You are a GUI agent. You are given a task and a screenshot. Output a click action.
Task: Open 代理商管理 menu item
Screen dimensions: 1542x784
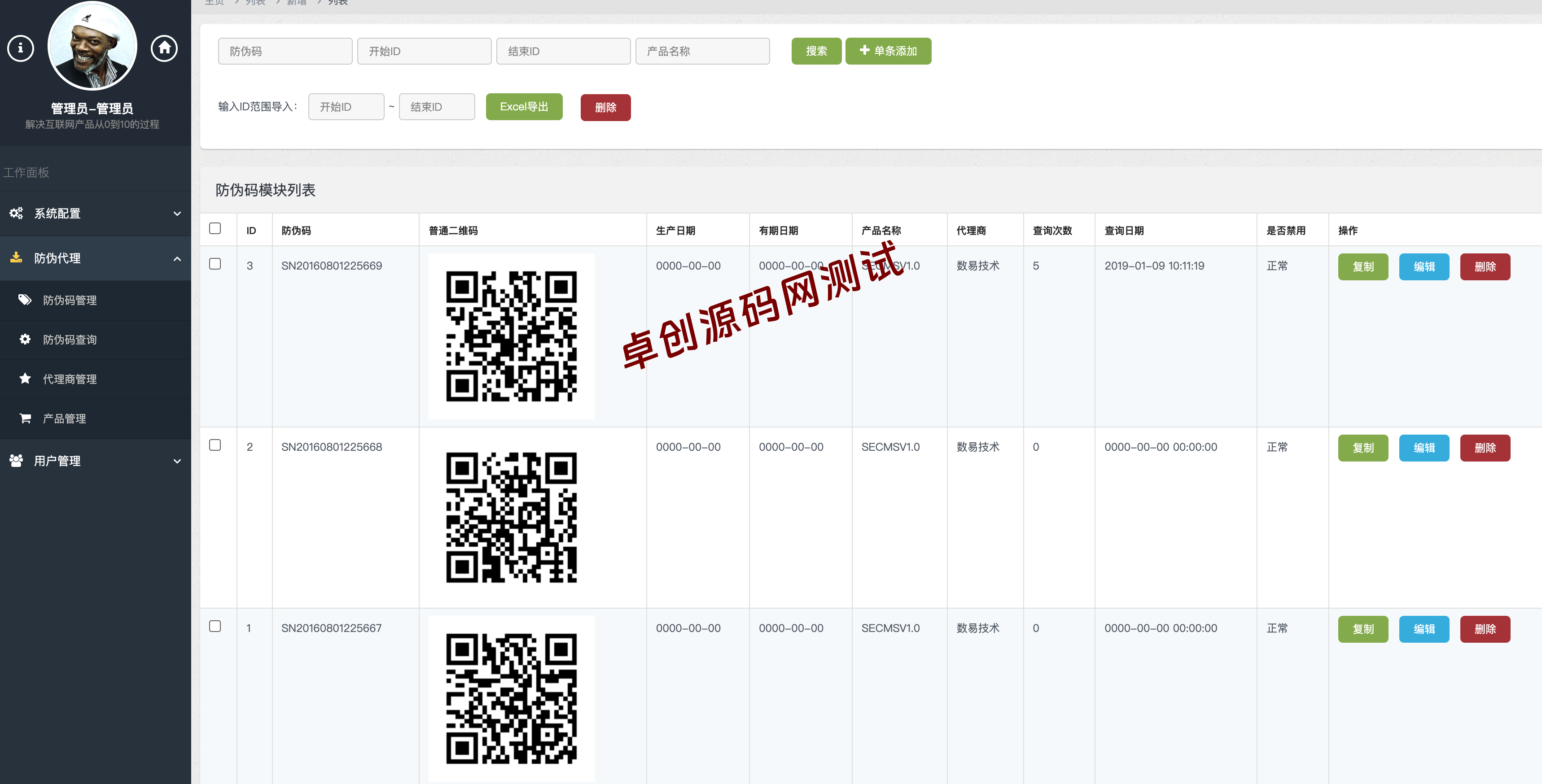[x=96, y=379]
